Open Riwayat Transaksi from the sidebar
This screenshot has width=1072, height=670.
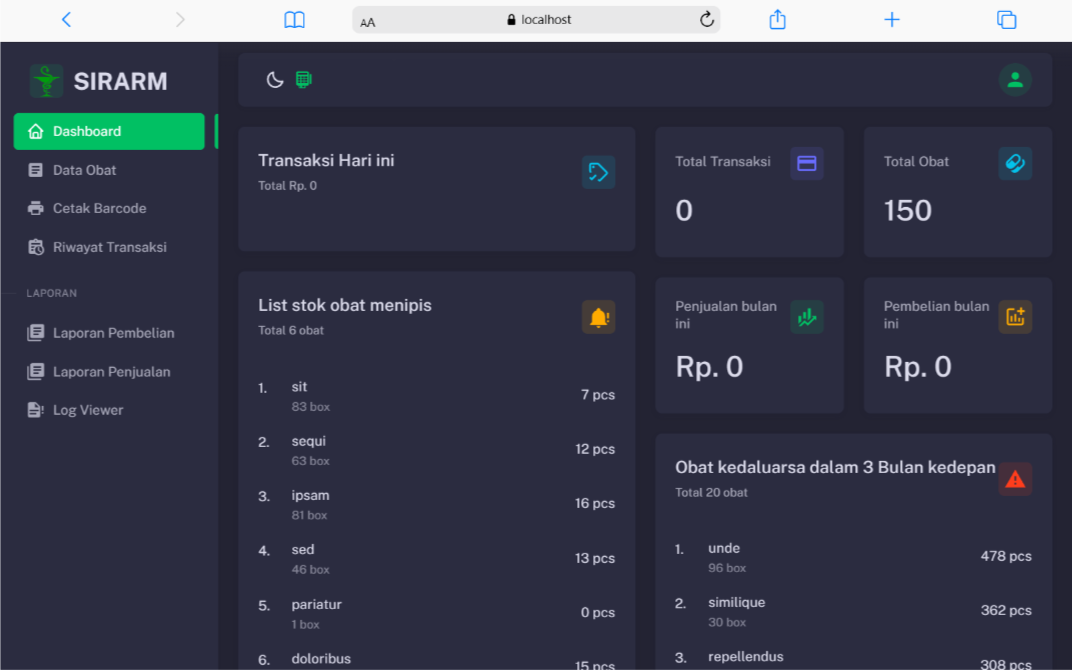coord(109,247)
